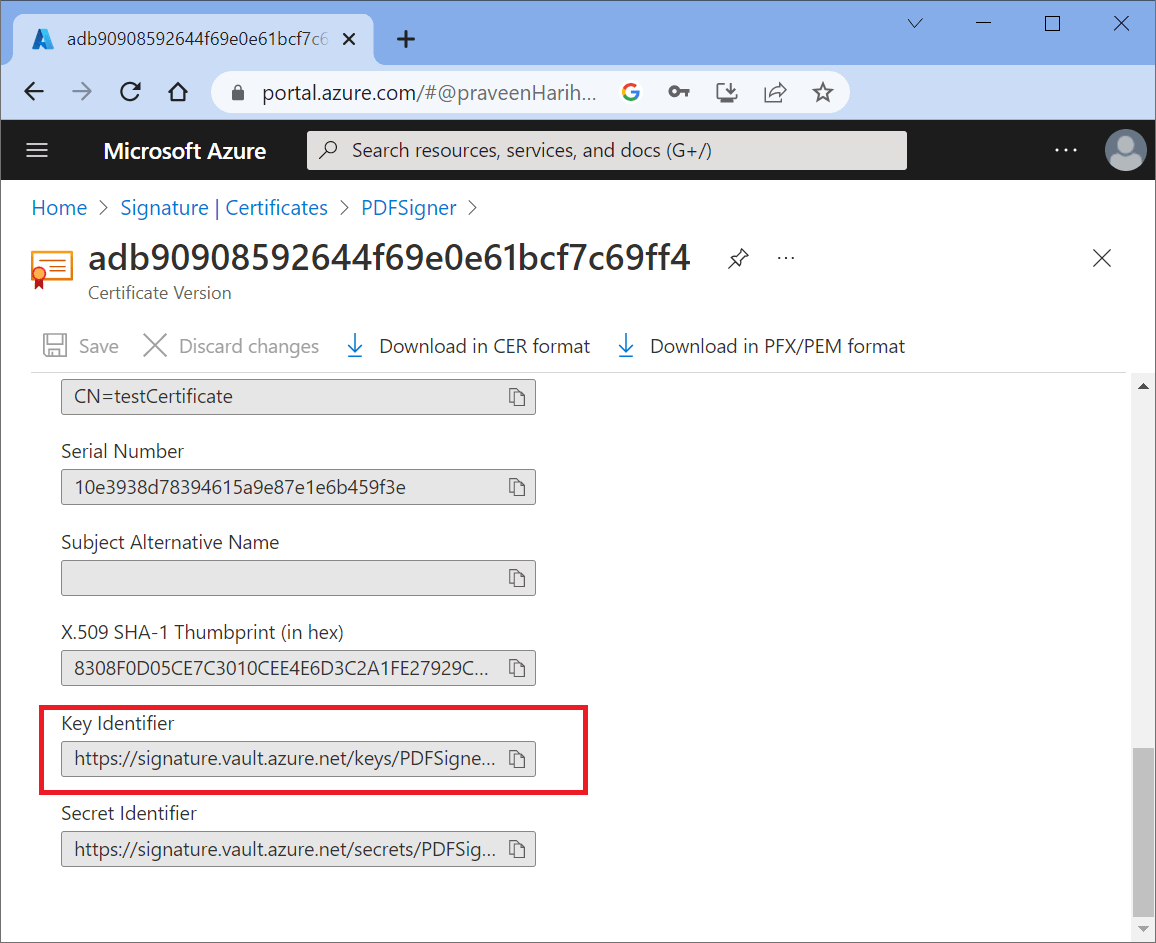1156x943 pixels.
Task: Copy the Secret Identifier URL
Action: coord(517,849)
